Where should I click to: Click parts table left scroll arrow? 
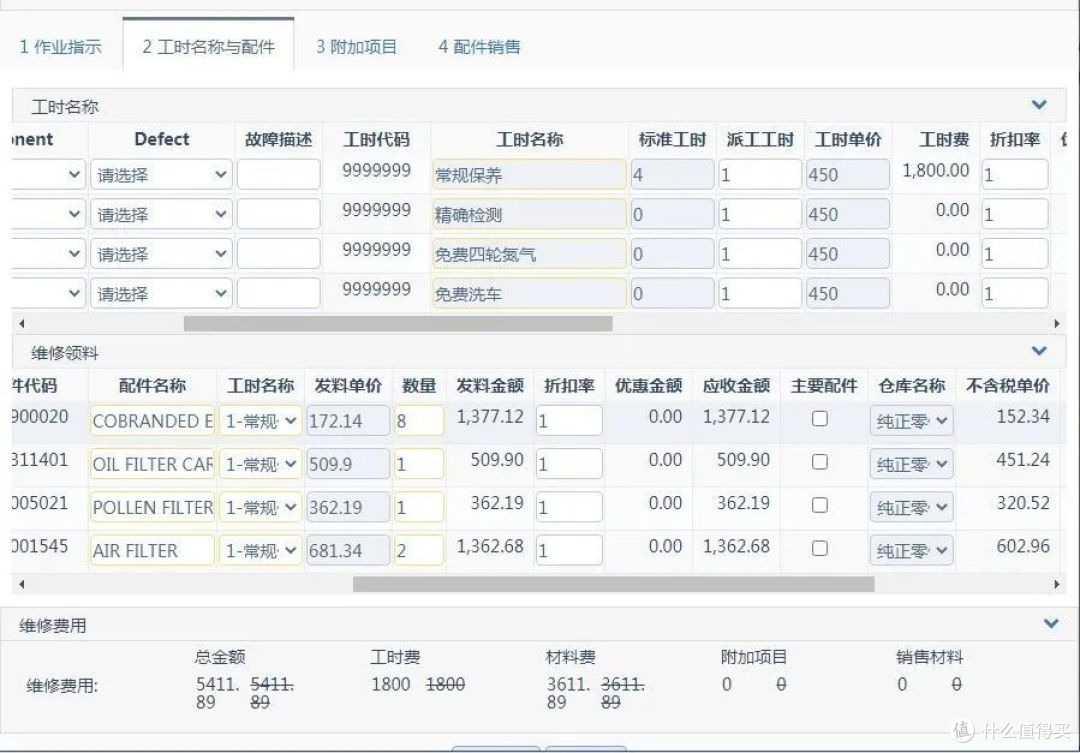22,584
